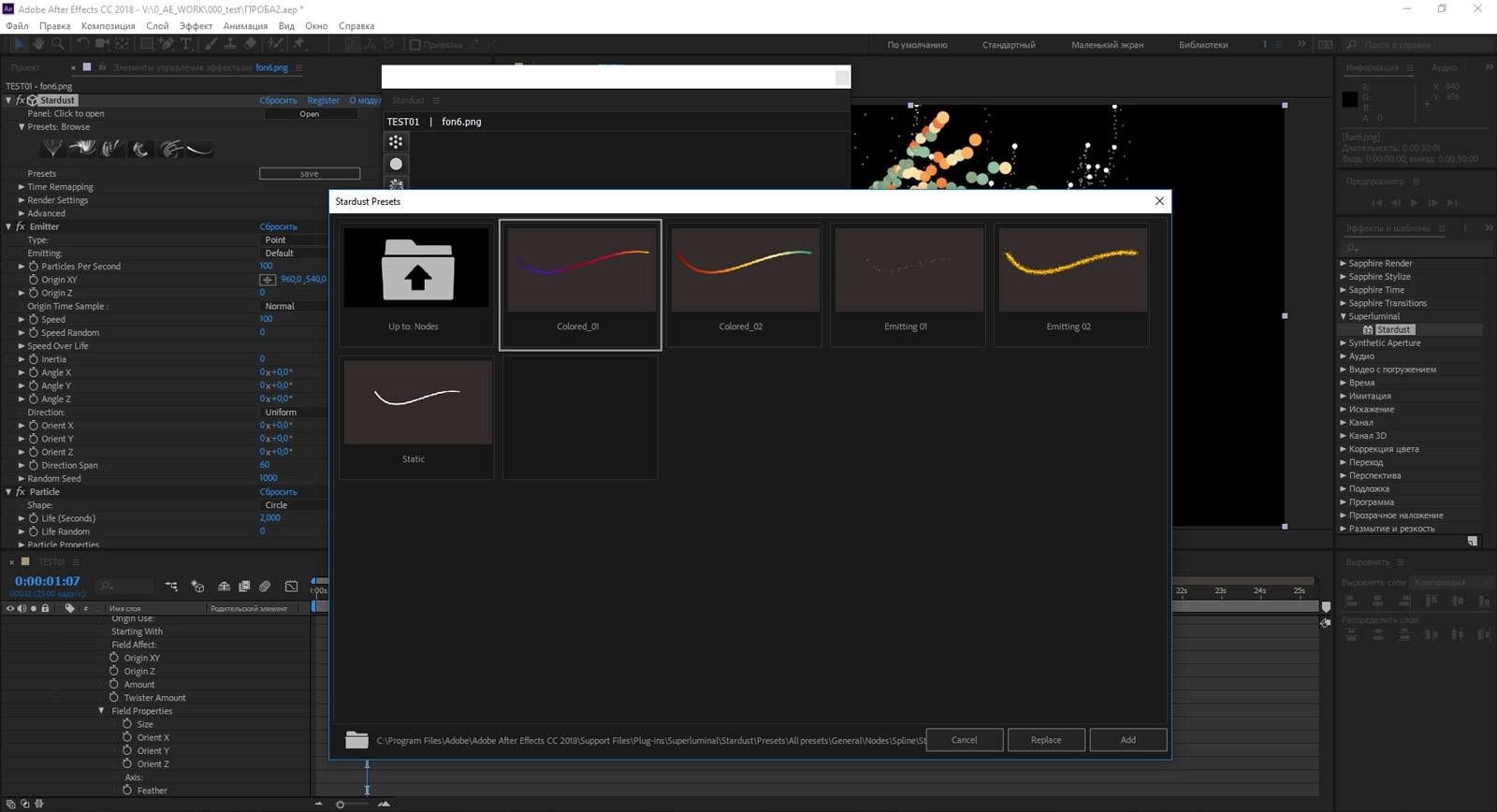Toggle stopwatch for Inertia
The height and width of the screenshot is (812, 1497).
click(34, 359)
